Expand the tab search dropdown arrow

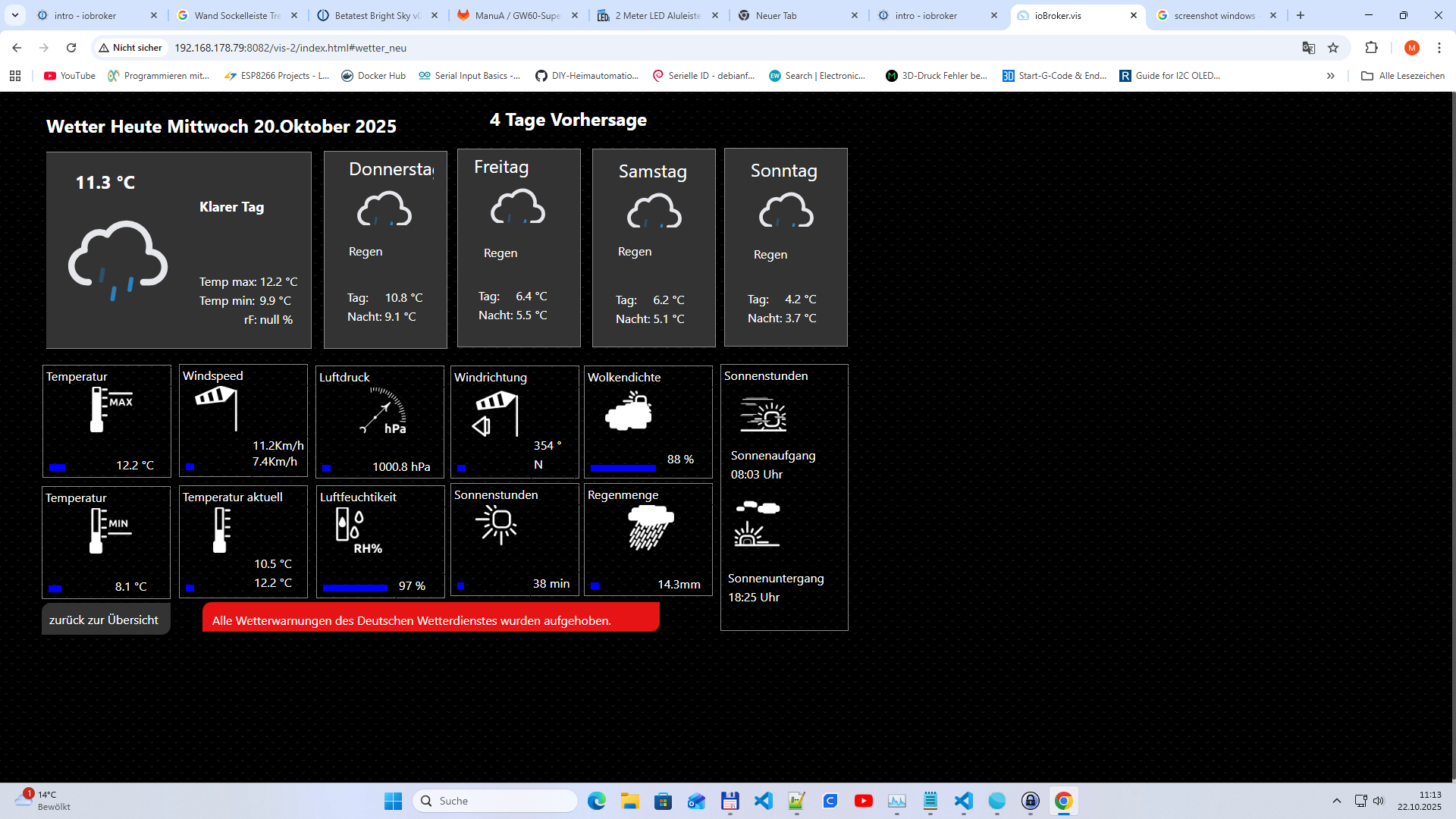click(15, 15)
